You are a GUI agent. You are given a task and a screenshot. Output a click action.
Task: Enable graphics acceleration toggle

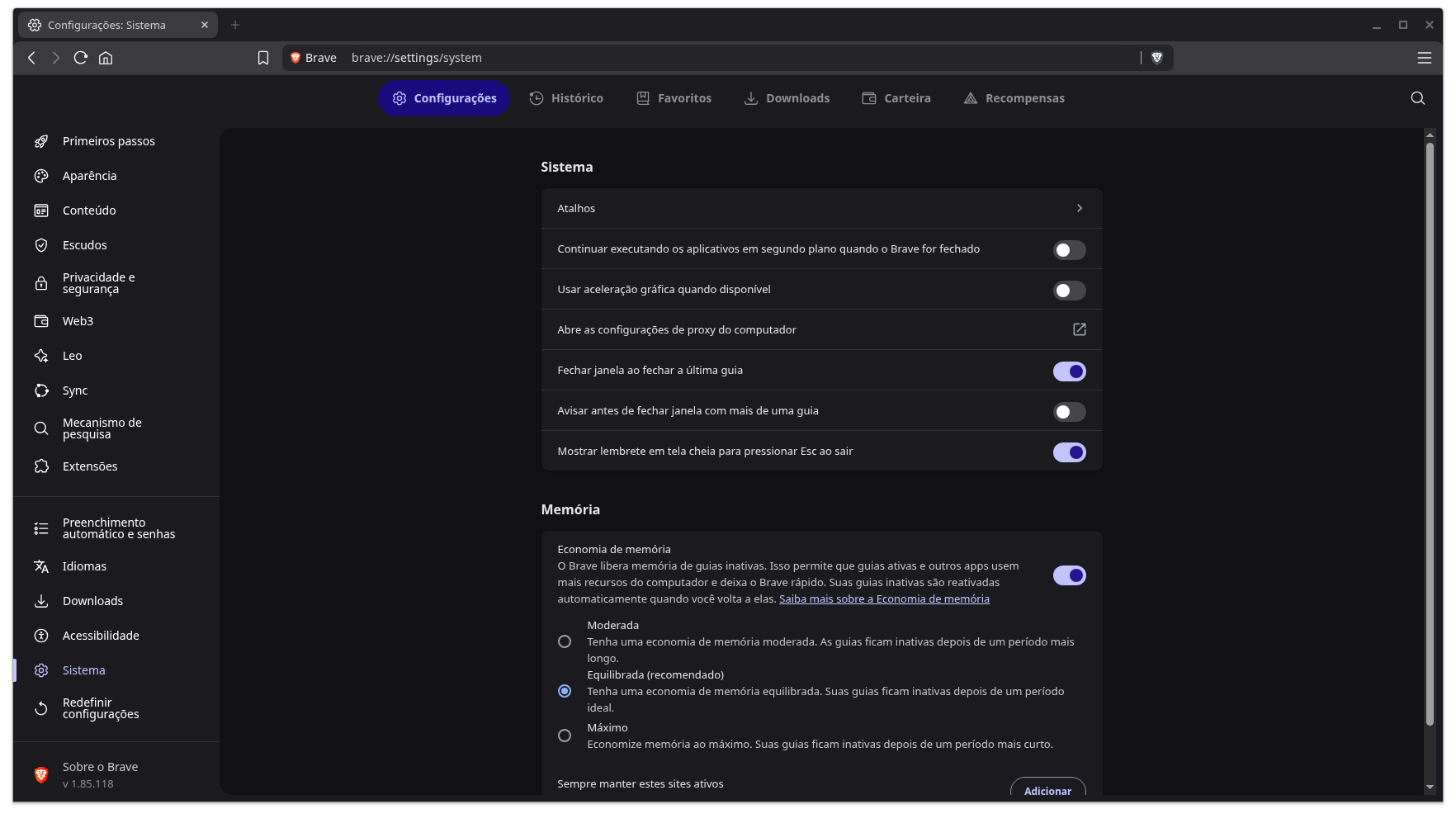(1069, 291)
